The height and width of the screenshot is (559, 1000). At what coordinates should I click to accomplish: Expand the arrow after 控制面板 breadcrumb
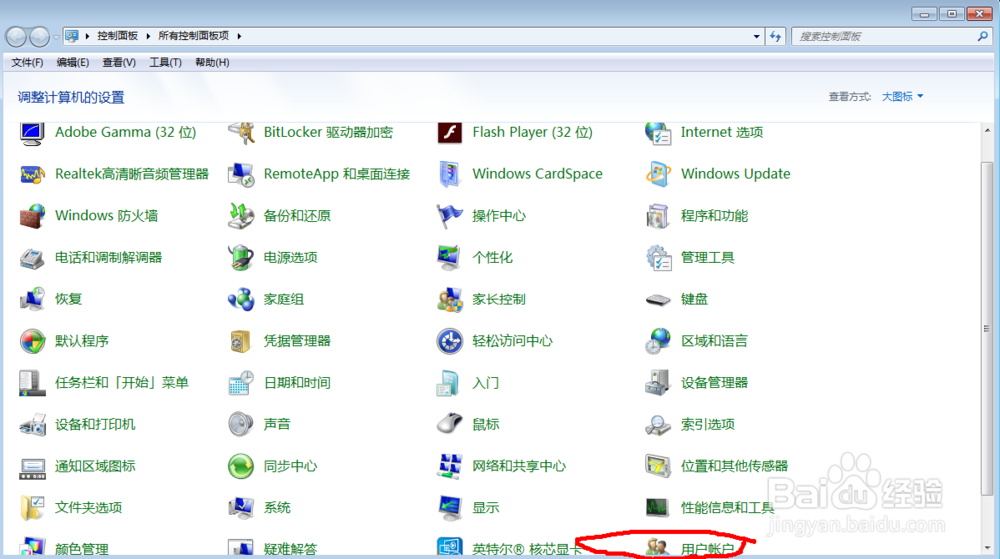click(148, 36)
